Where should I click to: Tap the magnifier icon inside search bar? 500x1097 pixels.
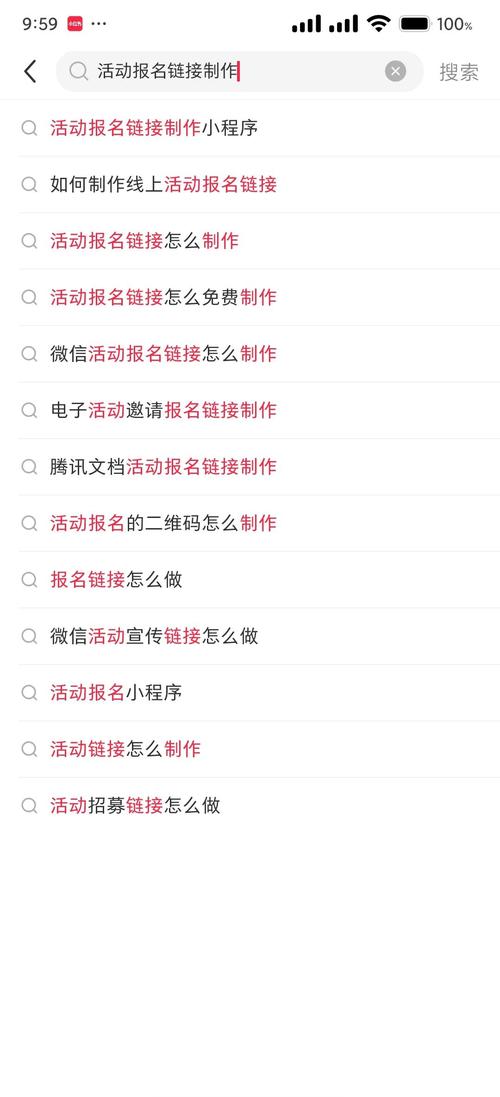pos(78,71)
